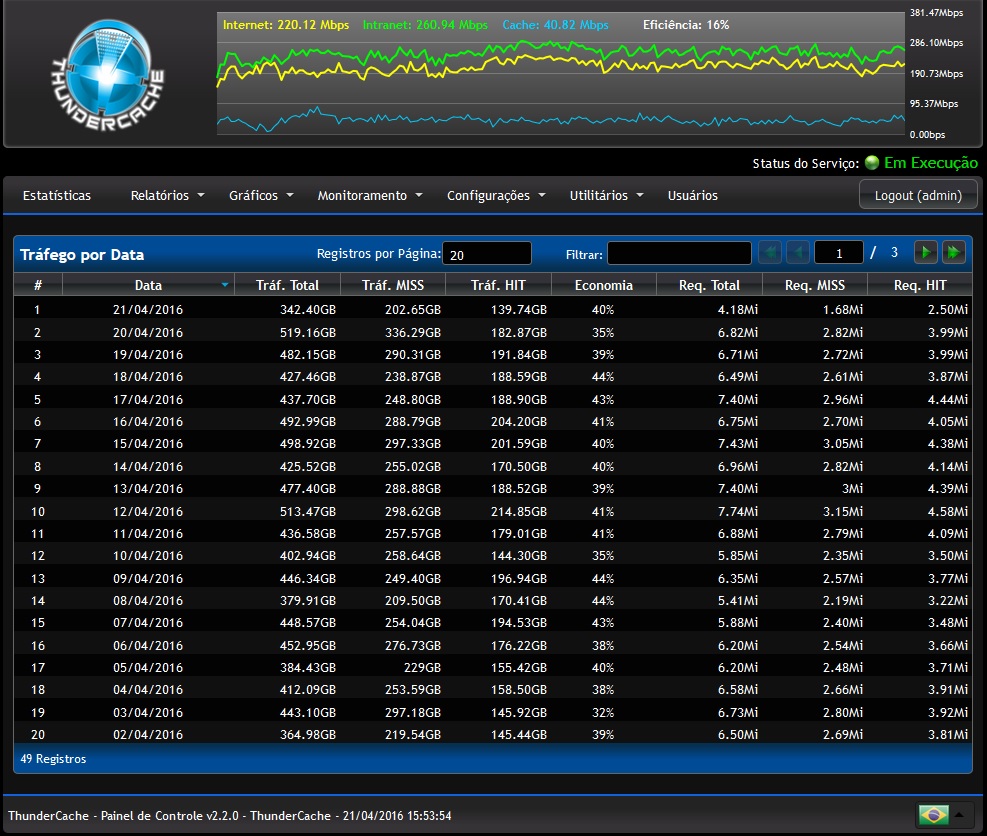Screen dimensions: 987x836
Task: Go to the next page of records
Action: coord(927,253)
